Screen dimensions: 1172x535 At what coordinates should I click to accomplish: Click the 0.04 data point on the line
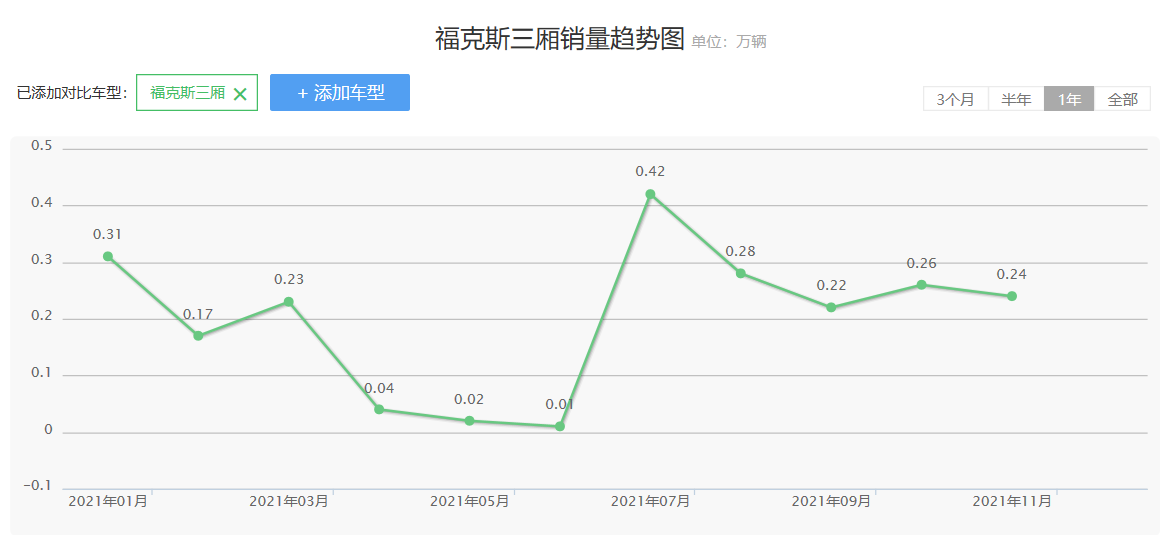pyautogui.click(x=379, y=409)
